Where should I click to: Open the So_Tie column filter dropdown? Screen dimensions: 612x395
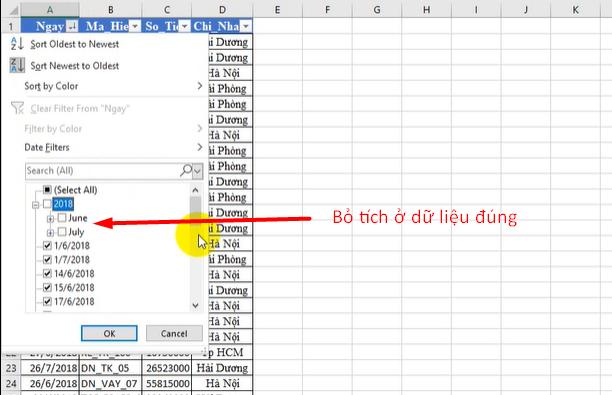(185, 26)
